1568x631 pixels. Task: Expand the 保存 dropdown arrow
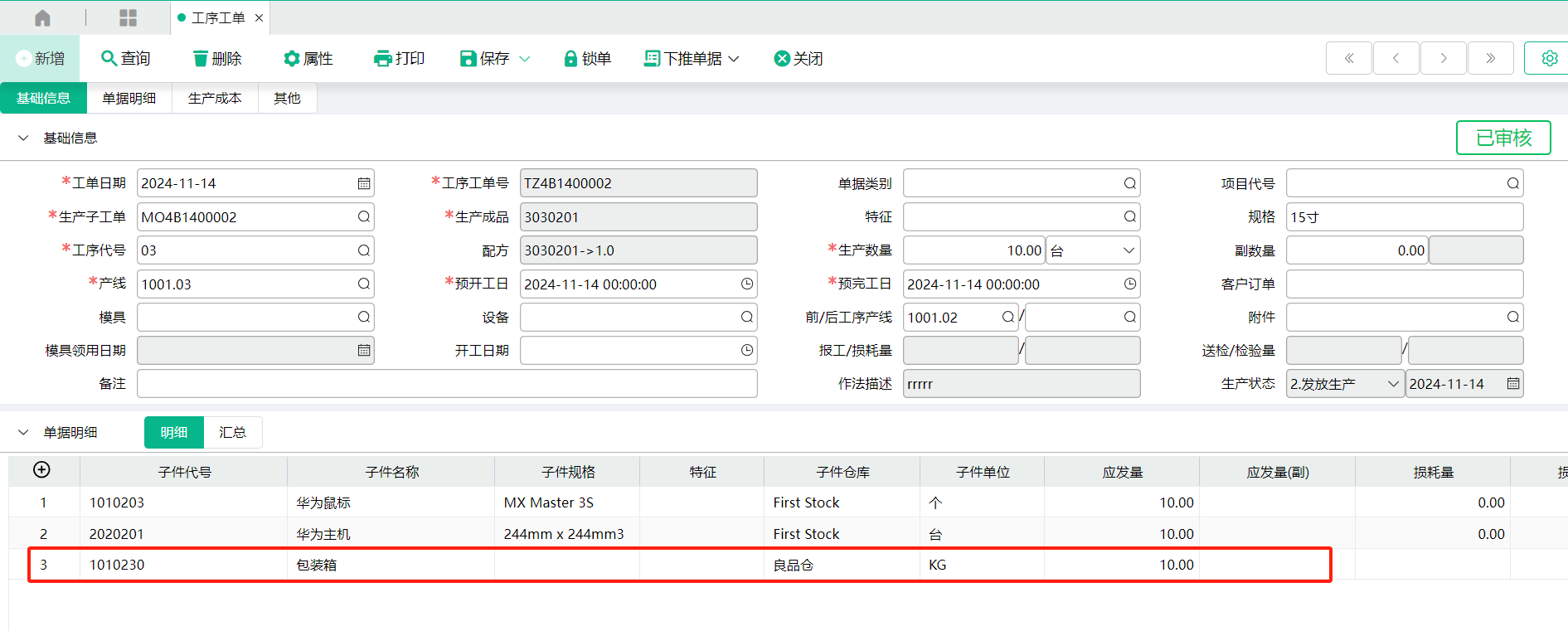click(x=525, y=58)
